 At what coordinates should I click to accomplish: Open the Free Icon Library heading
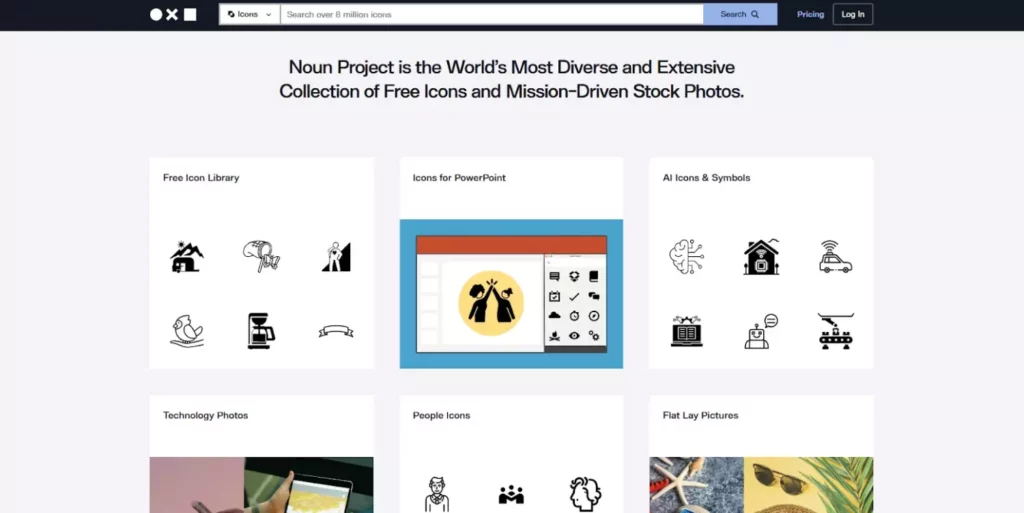click(x=201, y=178)
